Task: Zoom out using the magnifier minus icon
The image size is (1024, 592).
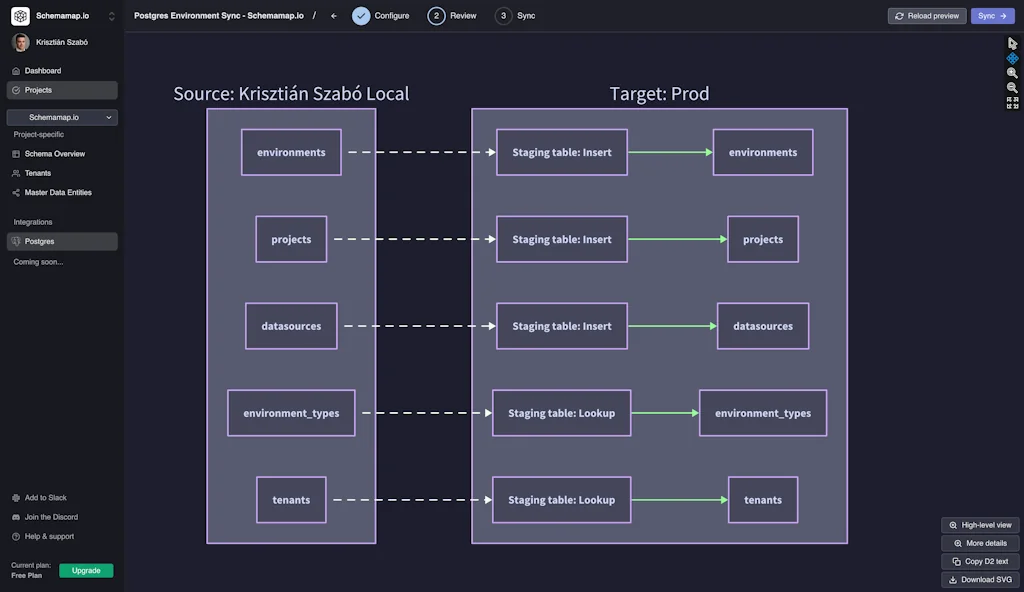Action: (1012, 87)
